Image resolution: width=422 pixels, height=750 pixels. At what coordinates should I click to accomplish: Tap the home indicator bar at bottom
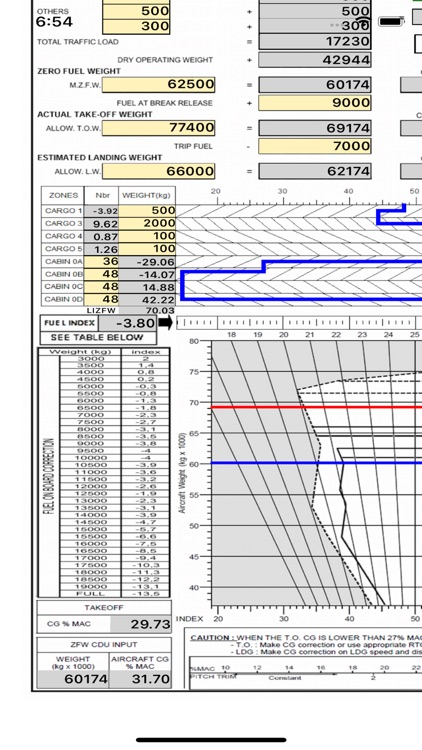point(211,739)
